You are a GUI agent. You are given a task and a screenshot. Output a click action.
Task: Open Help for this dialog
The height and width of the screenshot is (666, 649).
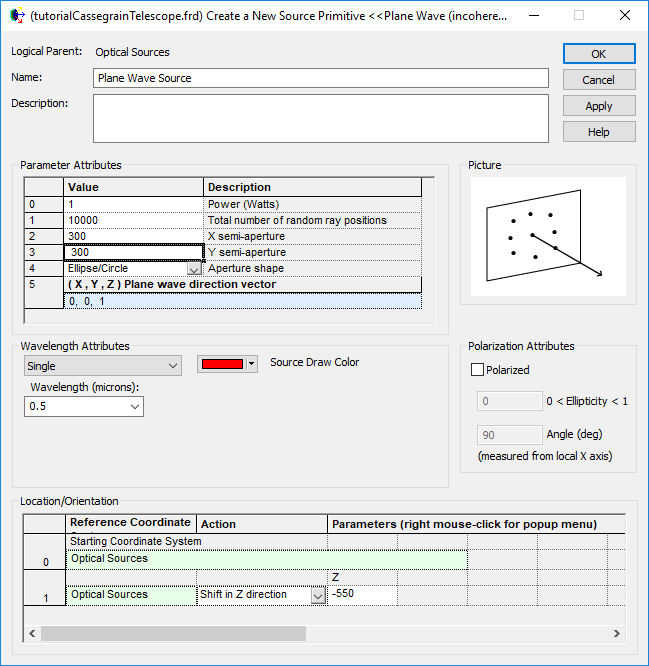pyautogui.click(x=598, y=132)
